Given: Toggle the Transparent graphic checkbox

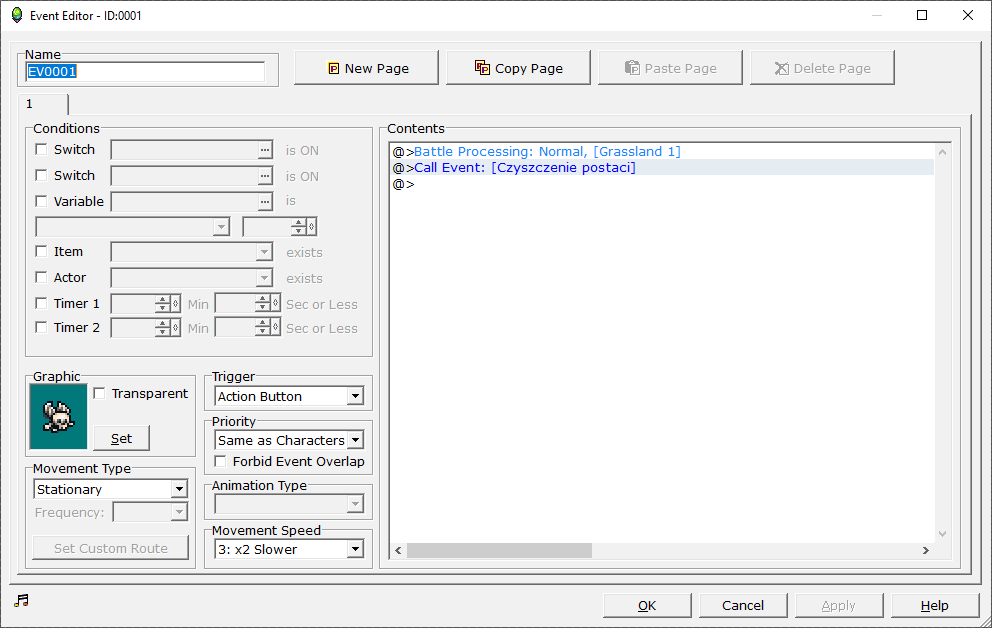Looking at the screenshot, I should pos(99,394).
